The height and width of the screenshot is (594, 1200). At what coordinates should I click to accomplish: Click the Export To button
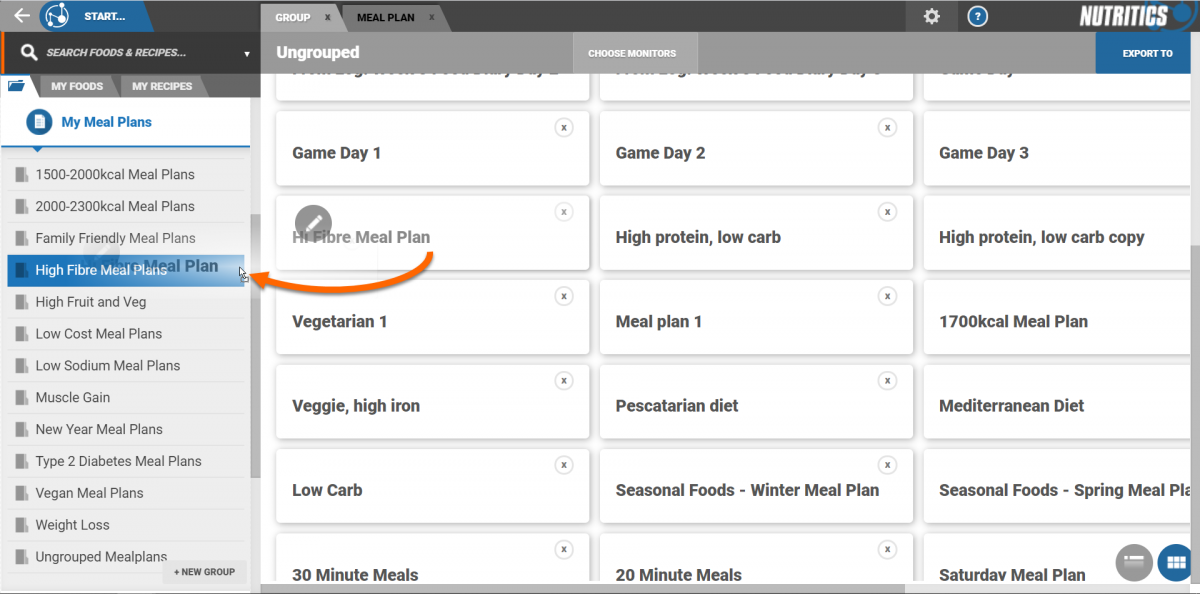pos(1147,54)
